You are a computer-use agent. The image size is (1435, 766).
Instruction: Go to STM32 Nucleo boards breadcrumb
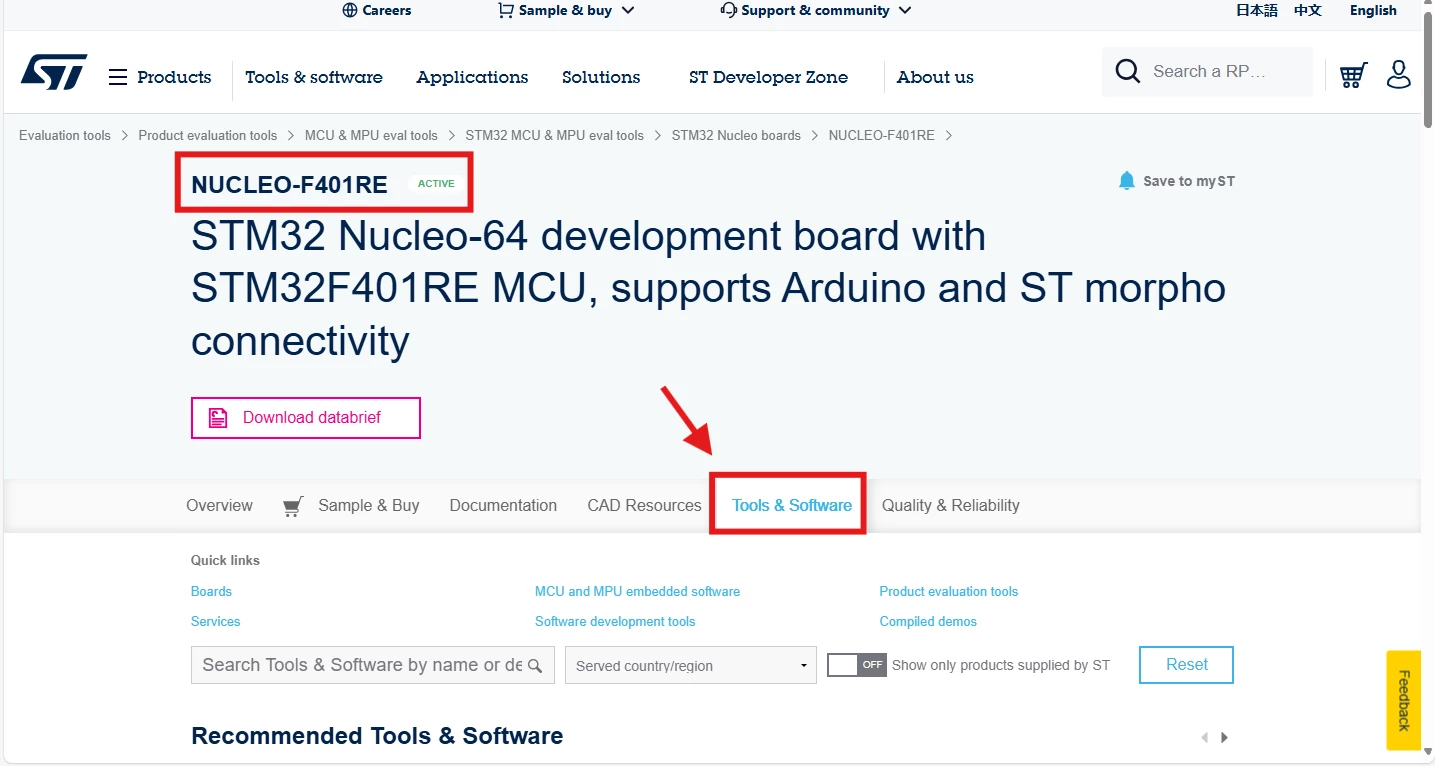click(x=736, y=135)
